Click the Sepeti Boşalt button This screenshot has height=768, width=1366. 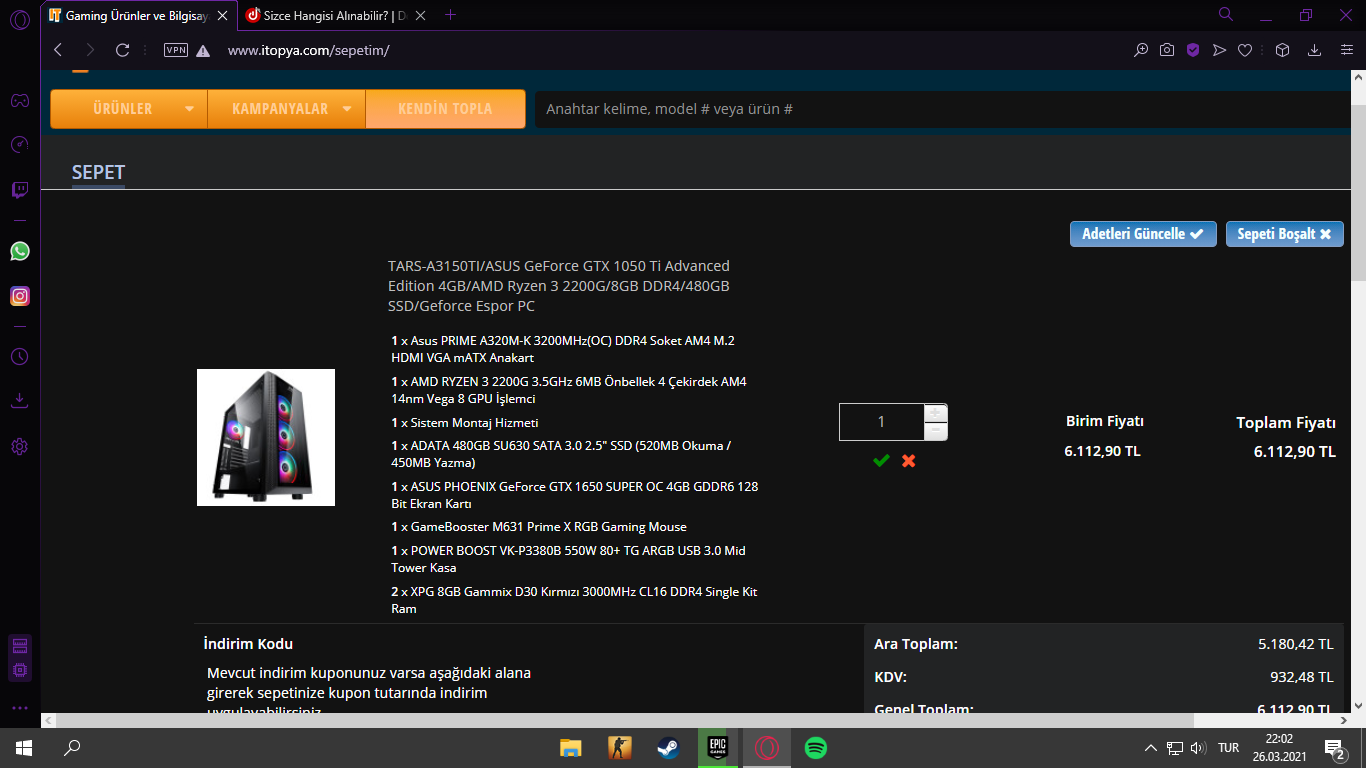(x=1285, y=234)
